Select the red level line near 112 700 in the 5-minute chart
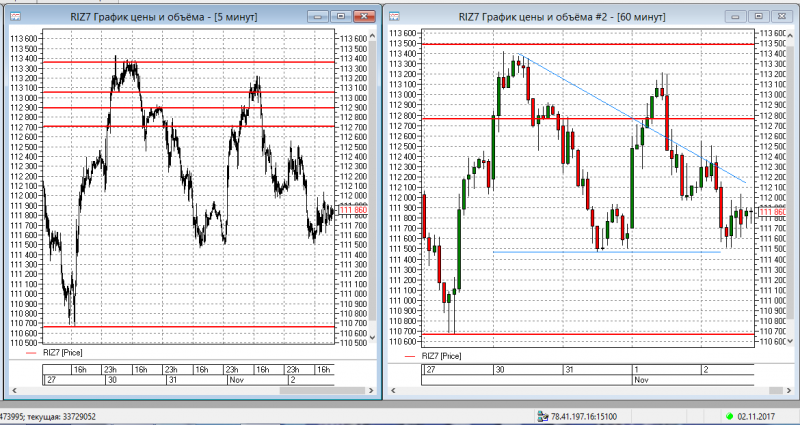Image resolution: width=800 pixels, height=425 pixels. click(x=189, y=126)
